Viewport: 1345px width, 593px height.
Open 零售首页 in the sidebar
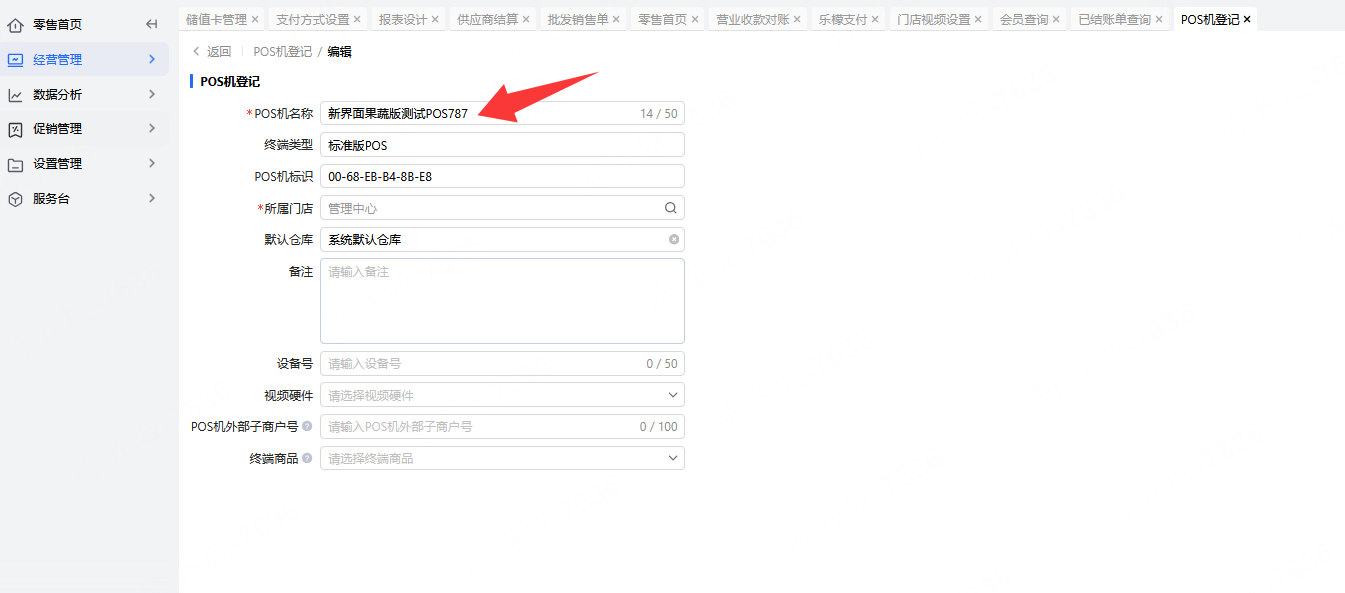[58, 24]
